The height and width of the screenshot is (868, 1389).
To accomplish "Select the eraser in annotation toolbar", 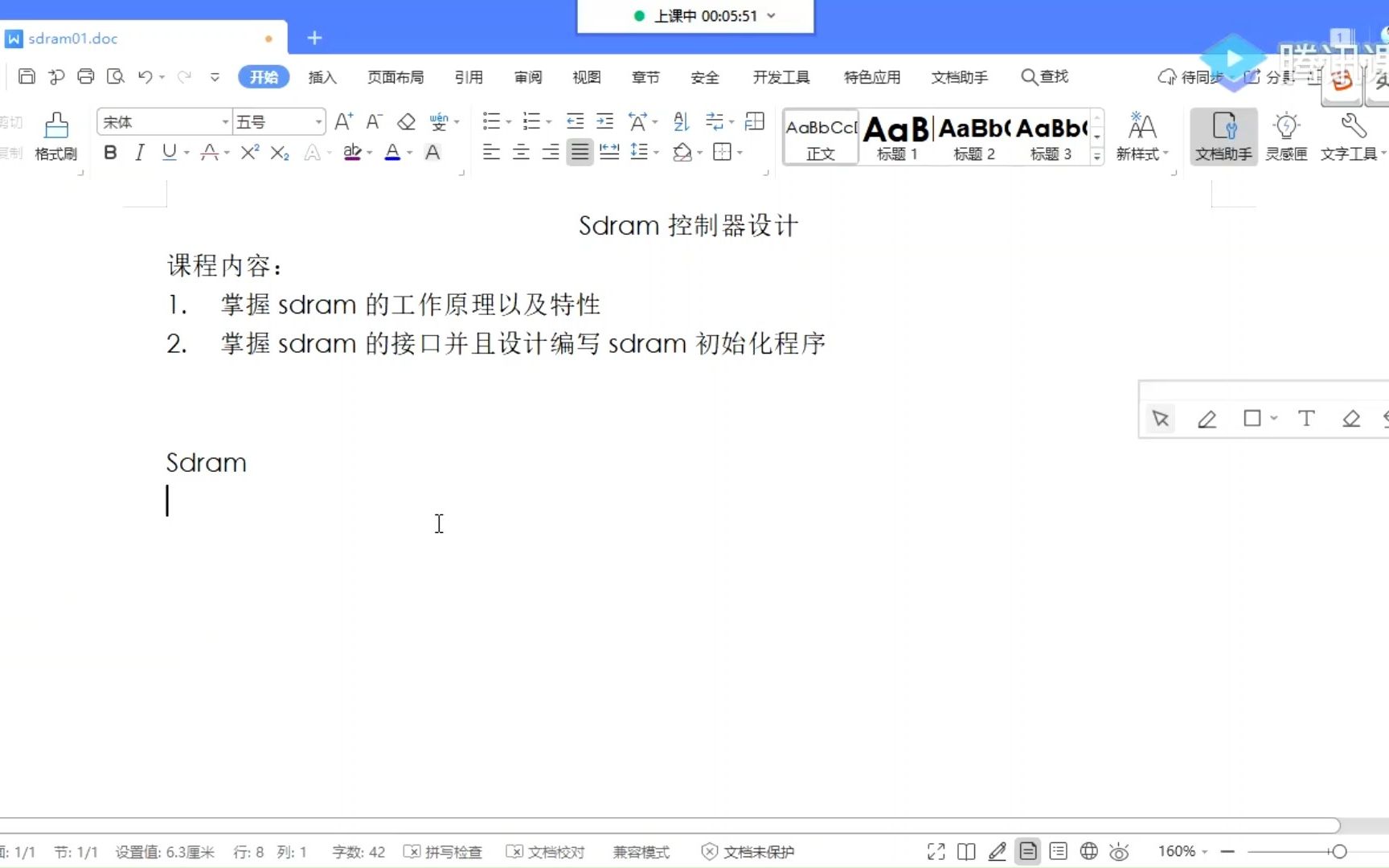I will (1351, 419).
